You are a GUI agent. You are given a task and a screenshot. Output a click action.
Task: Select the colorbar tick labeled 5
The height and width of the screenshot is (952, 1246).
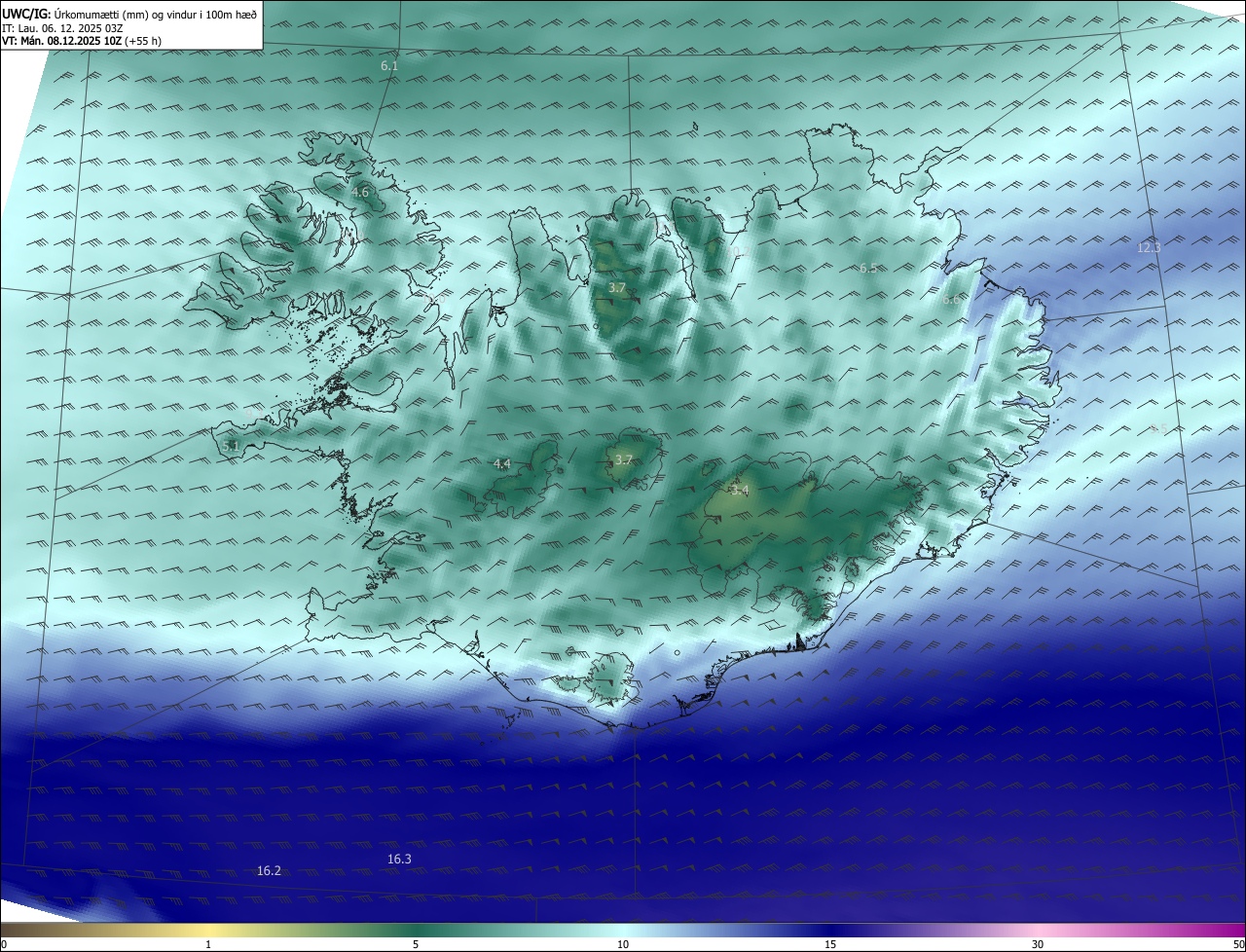[416, 945]
